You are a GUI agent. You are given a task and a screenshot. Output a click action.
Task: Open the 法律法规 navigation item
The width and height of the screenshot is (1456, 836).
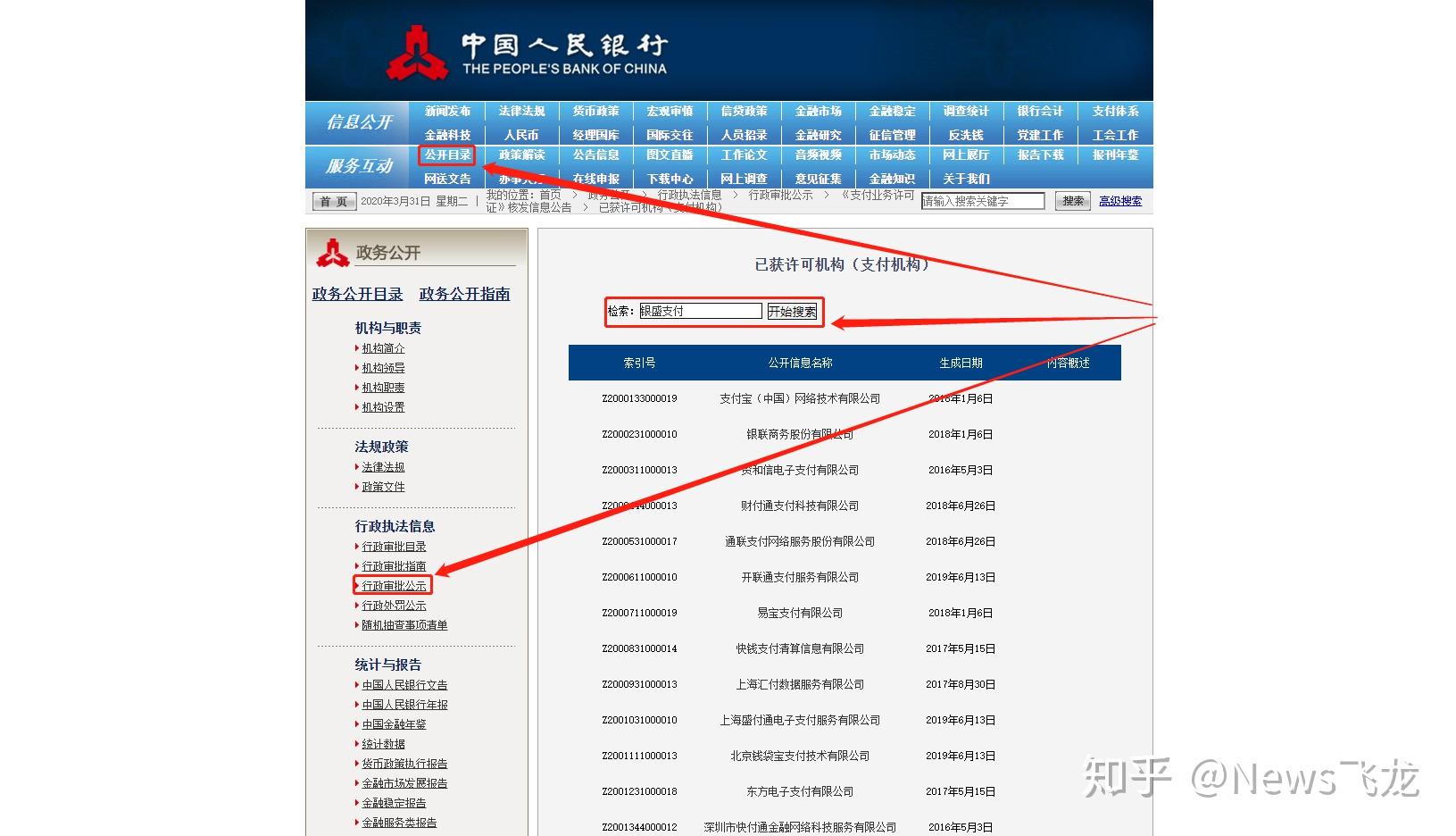[521, 111]
